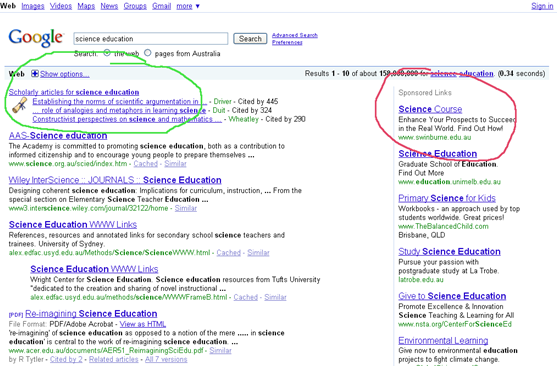Open 'Re-imagining Science Education' PDF result

coord(91,313)
